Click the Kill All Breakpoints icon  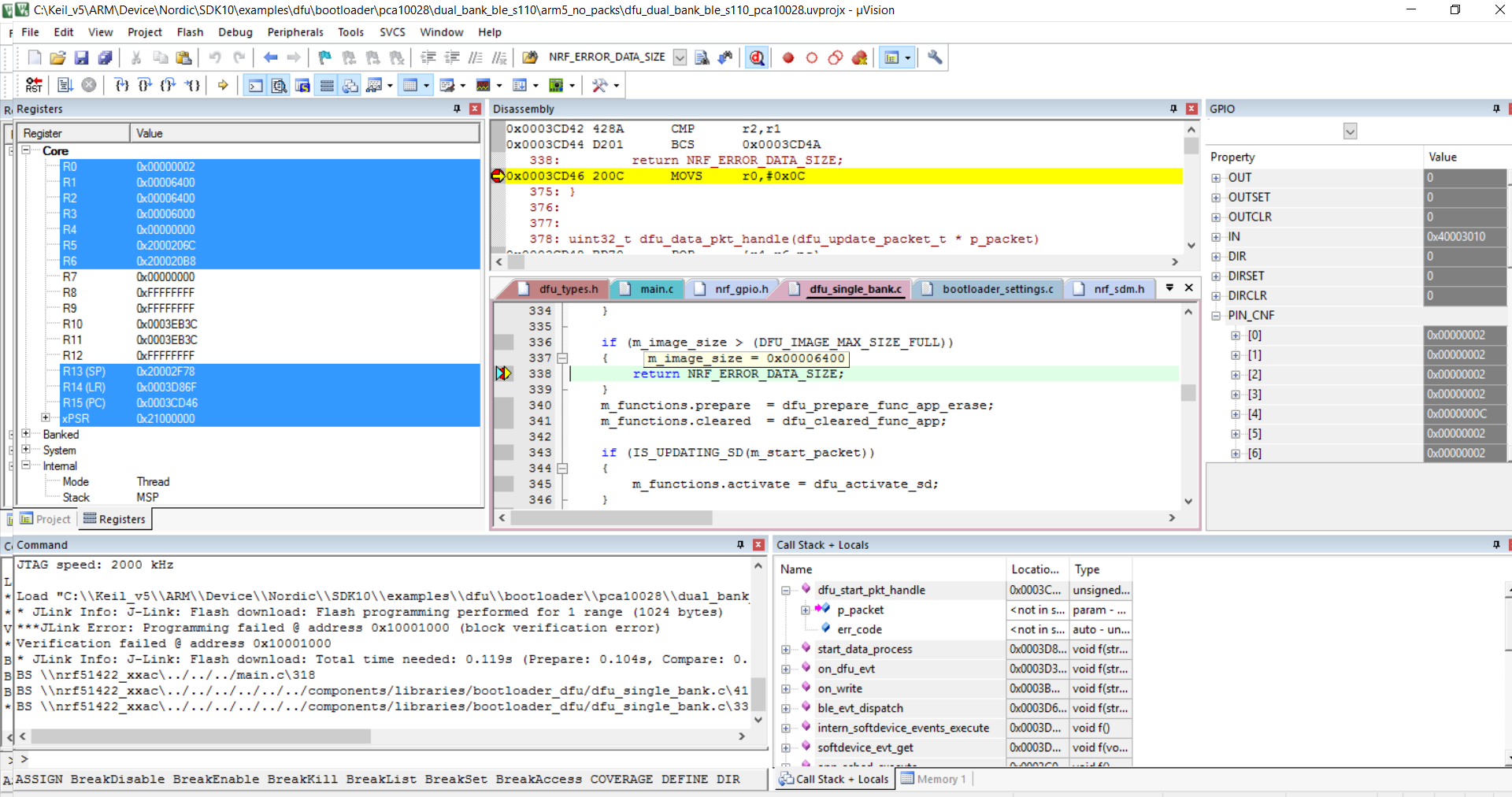(x=859, y=57)
